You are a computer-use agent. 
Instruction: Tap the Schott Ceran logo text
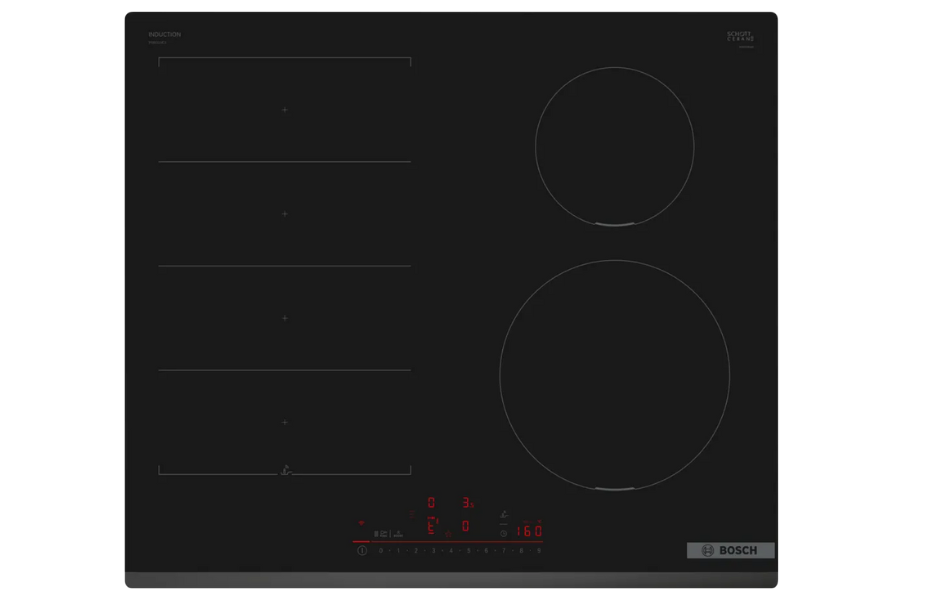pyautogui.click(x=740, y=37)
